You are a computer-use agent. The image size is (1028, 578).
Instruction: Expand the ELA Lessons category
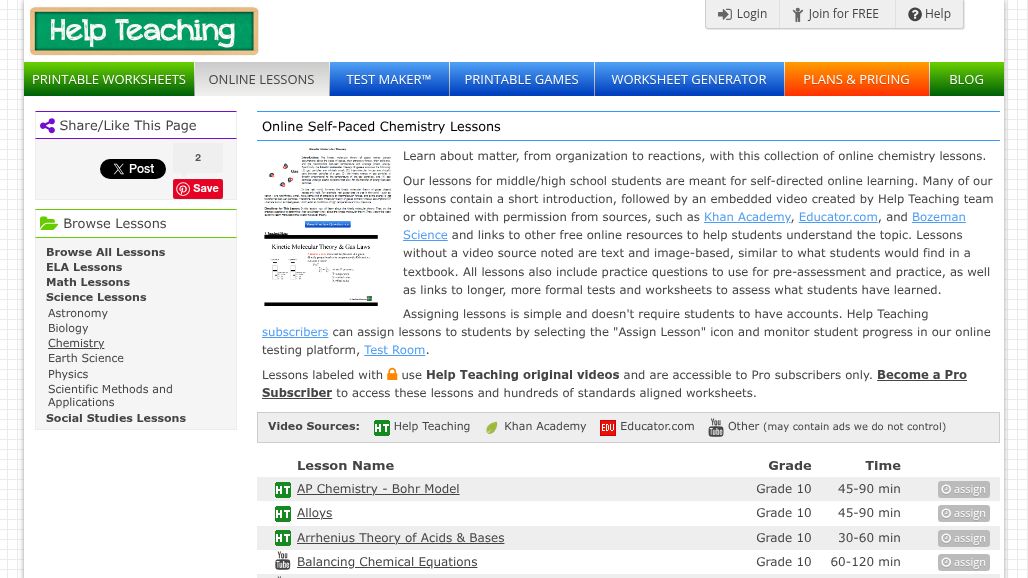click(84, 267)
